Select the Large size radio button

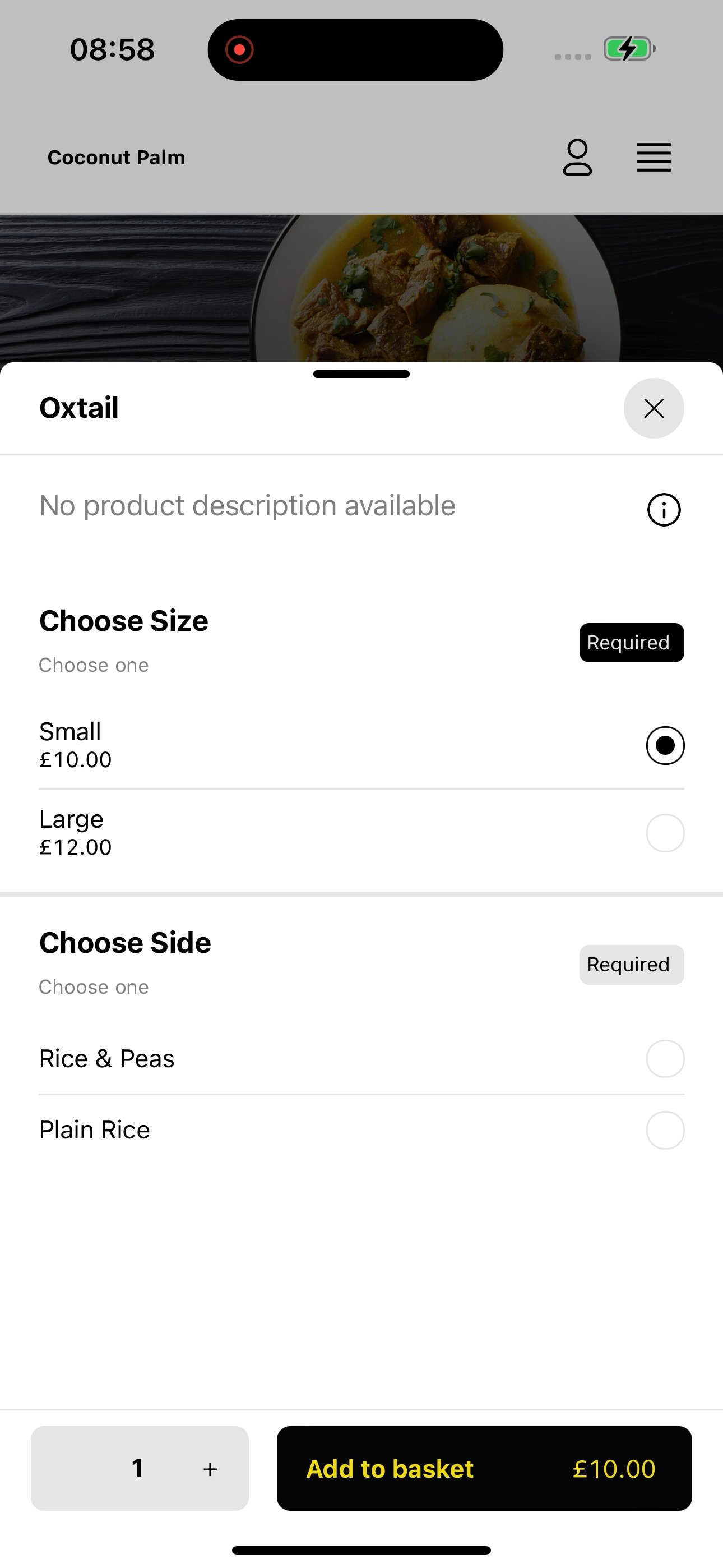665,833
